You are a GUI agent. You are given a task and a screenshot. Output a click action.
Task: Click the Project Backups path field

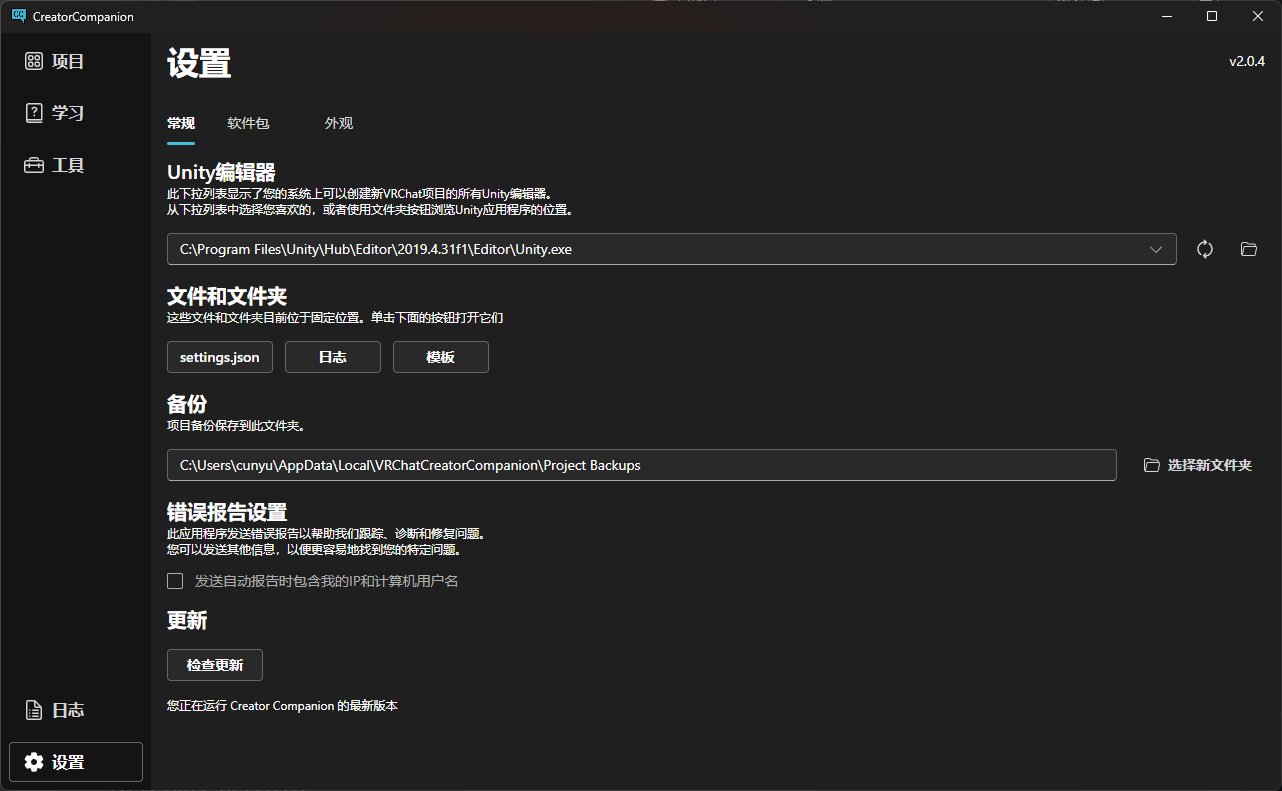640,465
